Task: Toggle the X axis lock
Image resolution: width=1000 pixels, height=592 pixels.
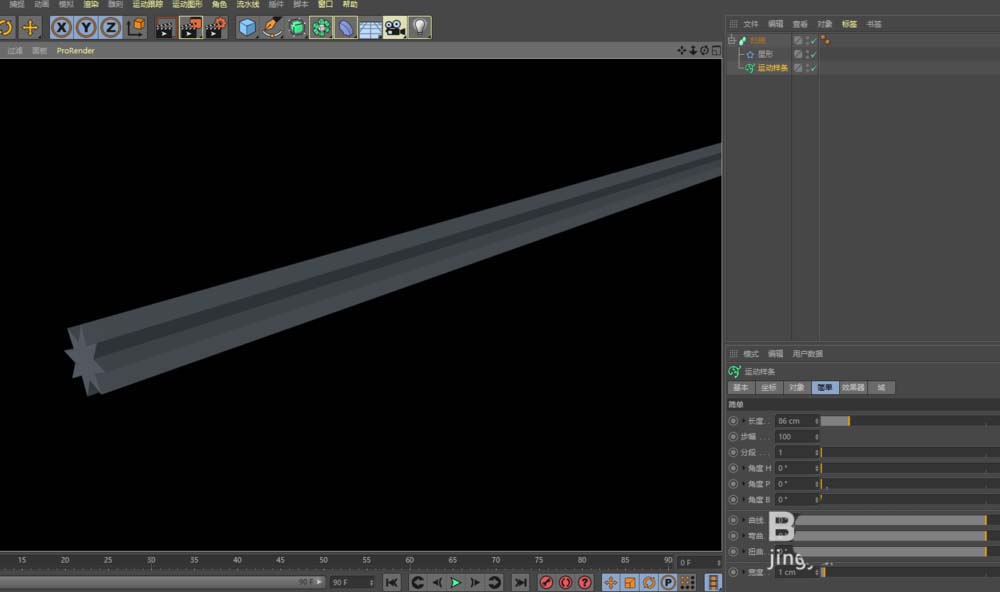Action: click(63, 28)
